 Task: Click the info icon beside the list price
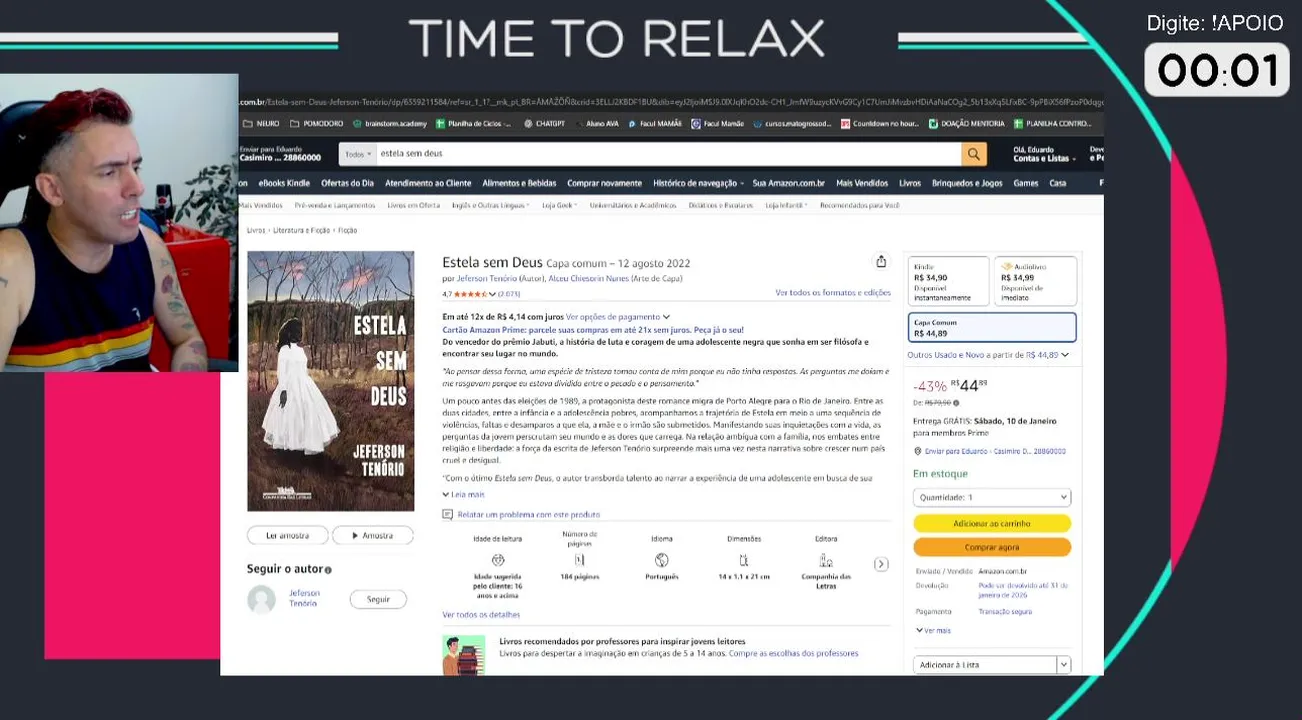pyautogui.click(x=957, y=403)
